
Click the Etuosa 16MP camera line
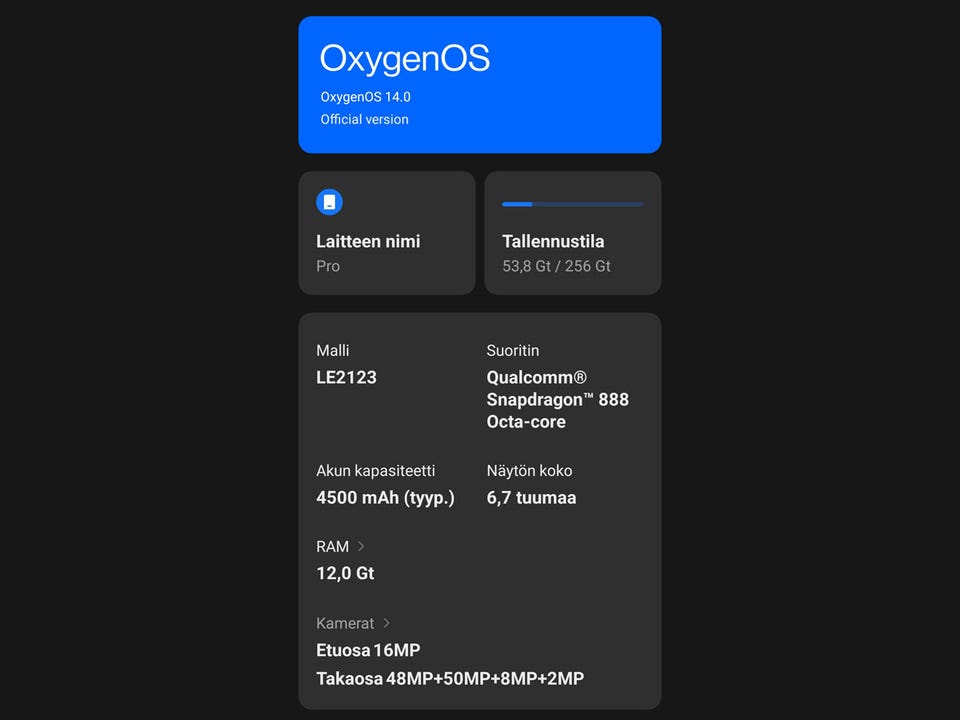368,650
